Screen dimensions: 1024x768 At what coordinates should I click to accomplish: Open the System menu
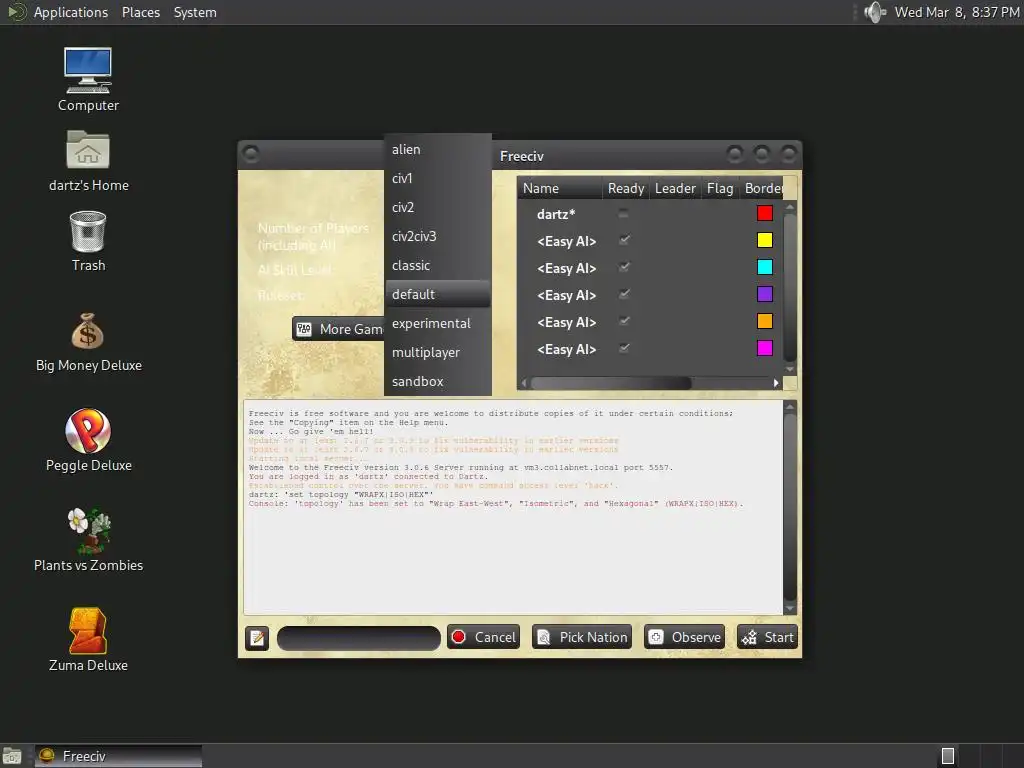click(x=195, y=12)
